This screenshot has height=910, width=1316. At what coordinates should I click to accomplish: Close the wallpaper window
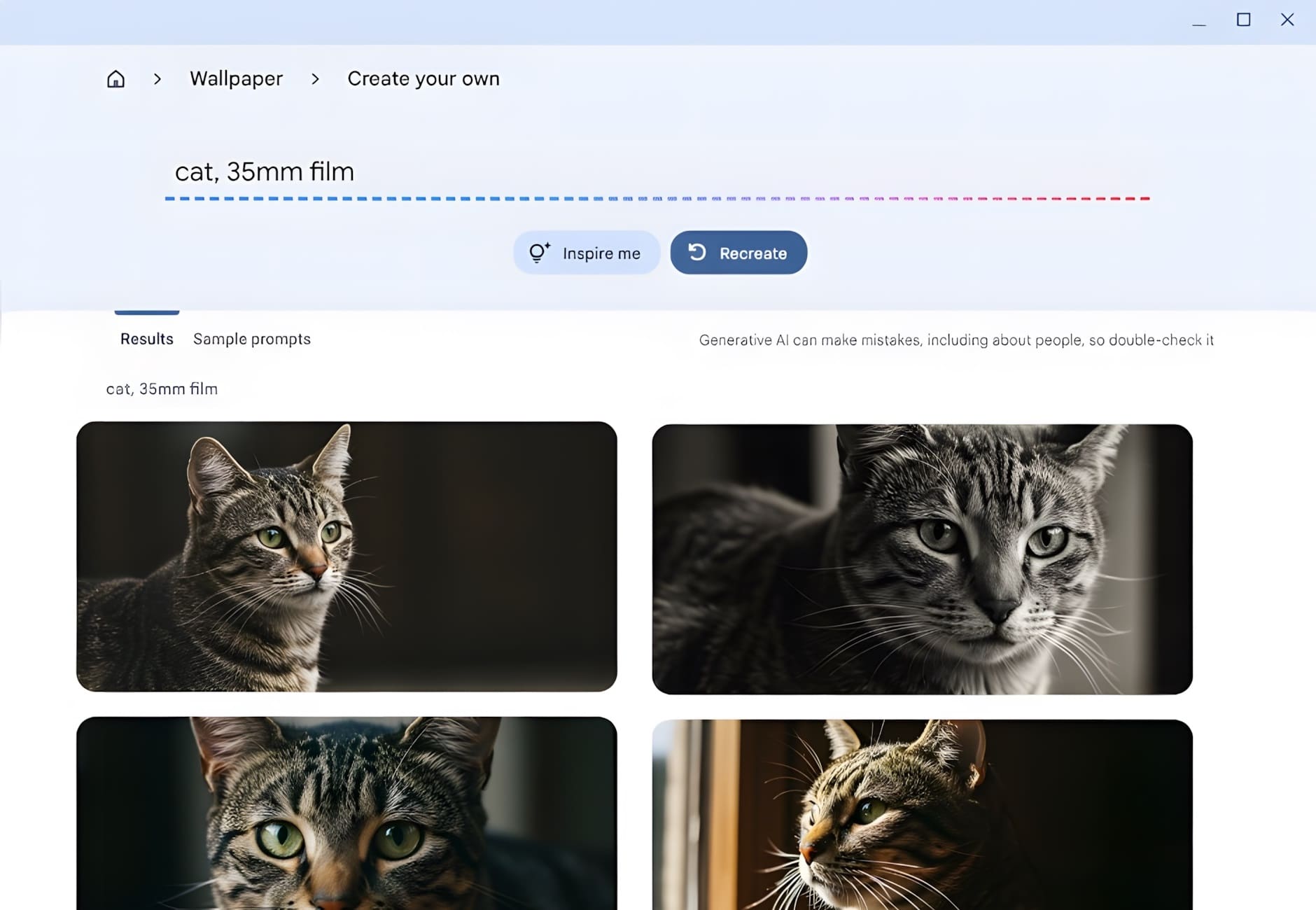pyautogui.click(x=1287, y=20)
